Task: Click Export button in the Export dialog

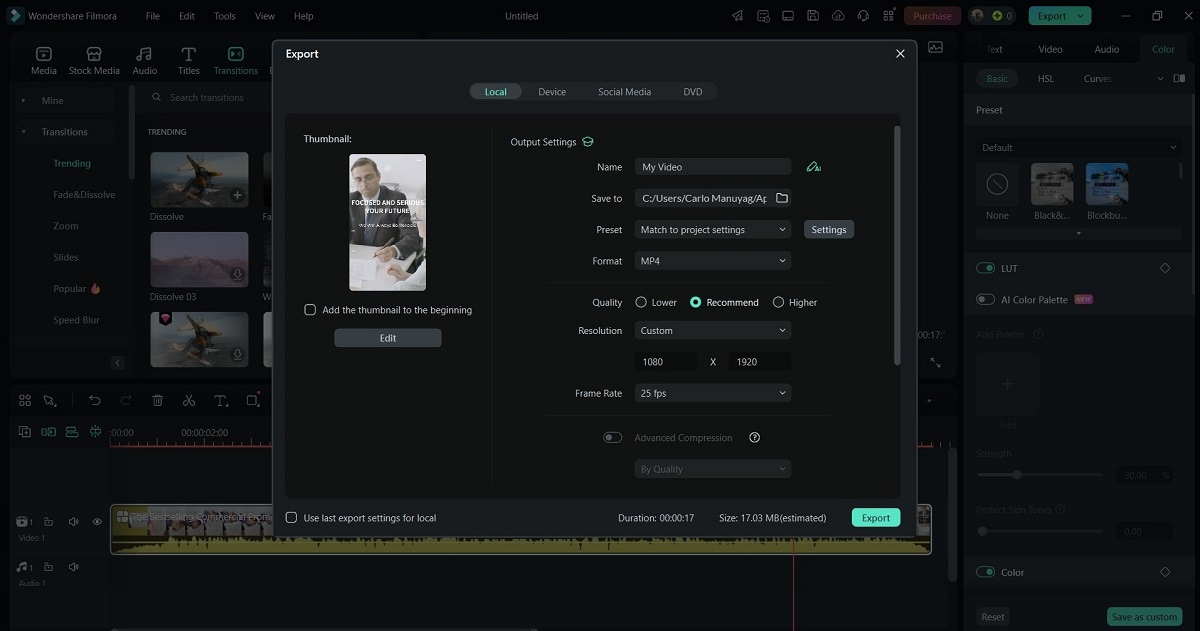Action: click(x=876, y=518)
